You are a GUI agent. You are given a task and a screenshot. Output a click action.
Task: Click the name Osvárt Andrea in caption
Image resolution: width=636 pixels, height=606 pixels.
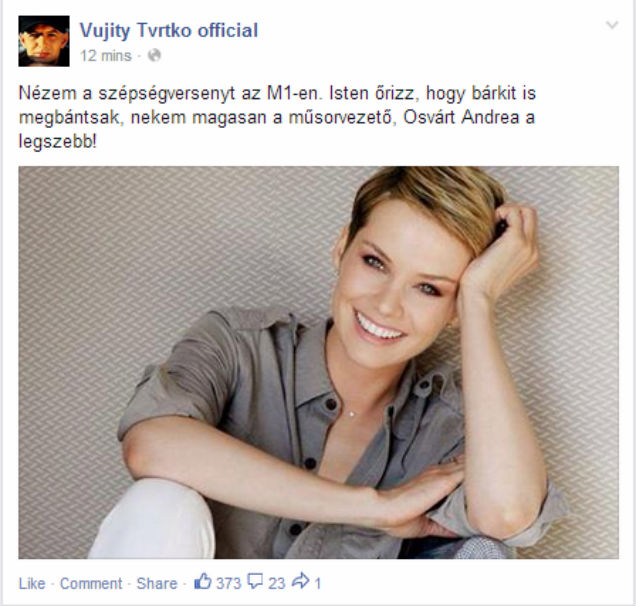click(462, 117)
